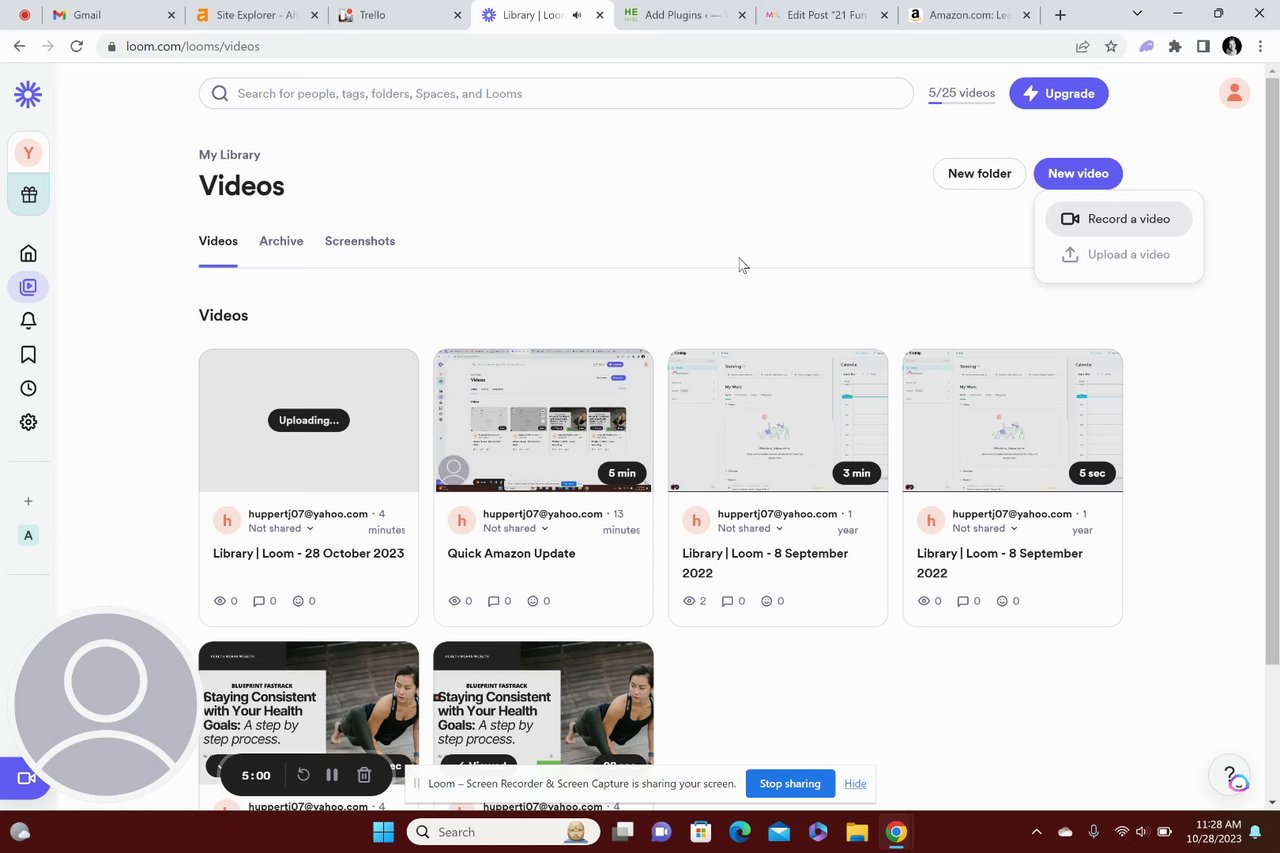Open the views count on Quick Amazon Update

[461, 601]
